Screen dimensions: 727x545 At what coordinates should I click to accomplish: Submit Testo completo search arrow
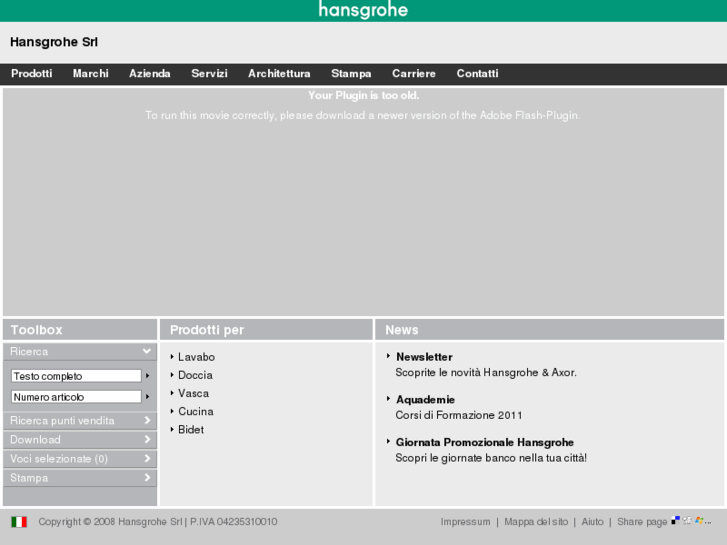click(147, 376)
